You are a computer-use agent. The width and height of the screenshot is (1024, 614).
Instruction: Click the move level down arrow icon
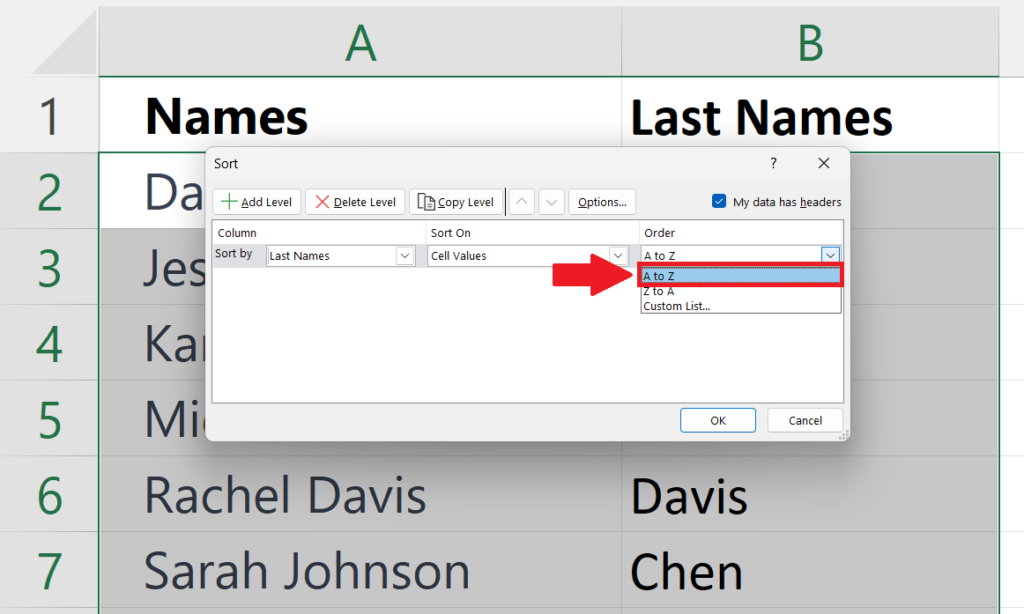point(551,201)
